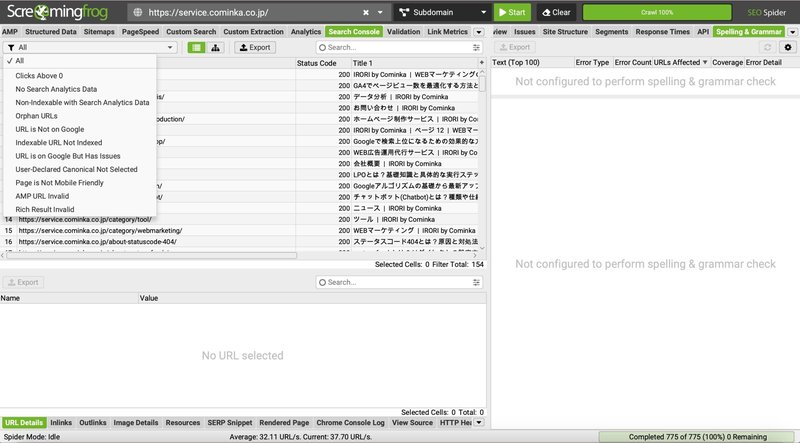The height and width of the screenshot is (443, 800).
Task: Open the Analytics tab
Action: [x=306, y=32]
